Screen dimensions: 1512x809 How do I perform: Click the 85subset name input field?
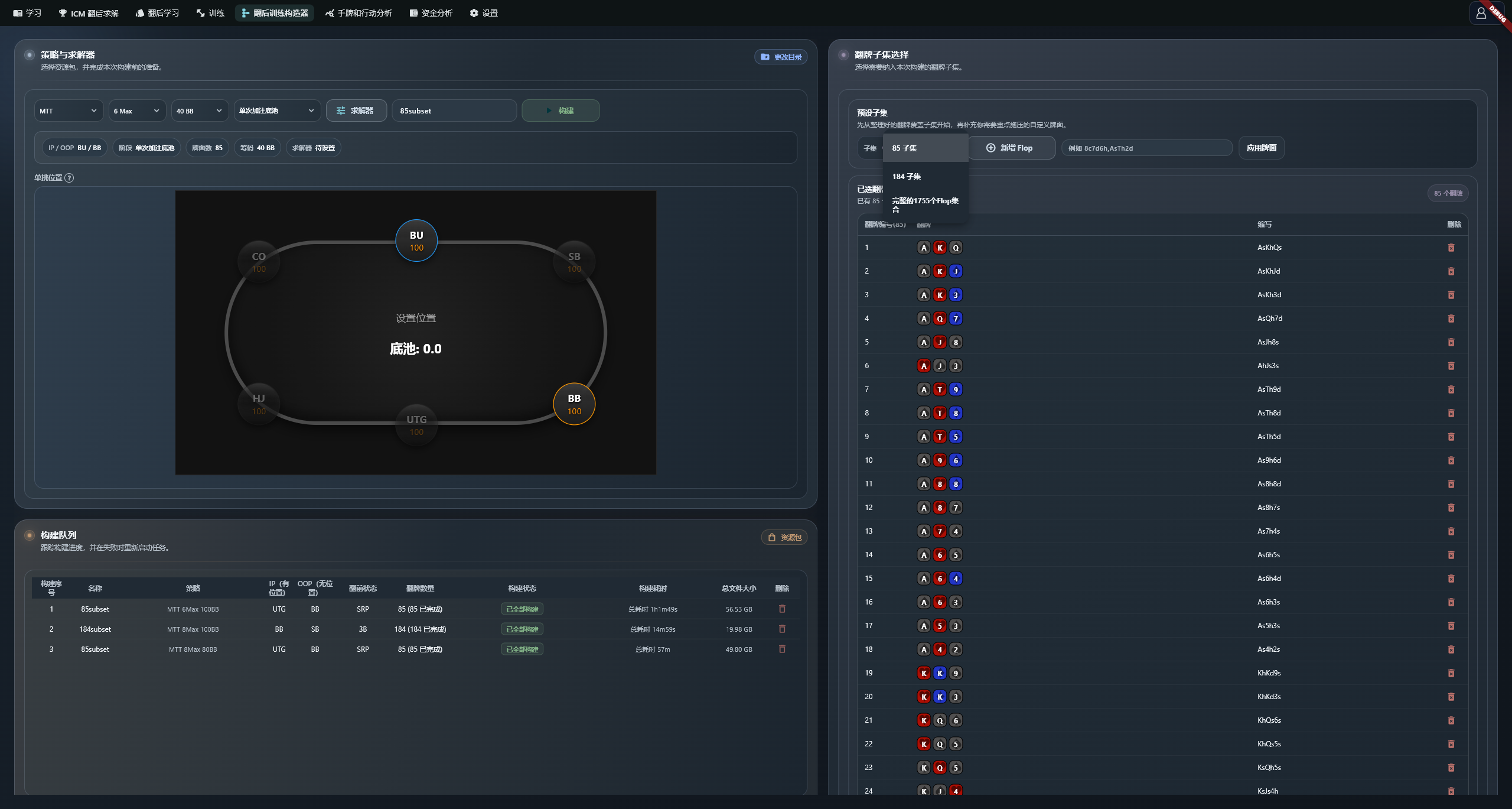pos(454,111)
